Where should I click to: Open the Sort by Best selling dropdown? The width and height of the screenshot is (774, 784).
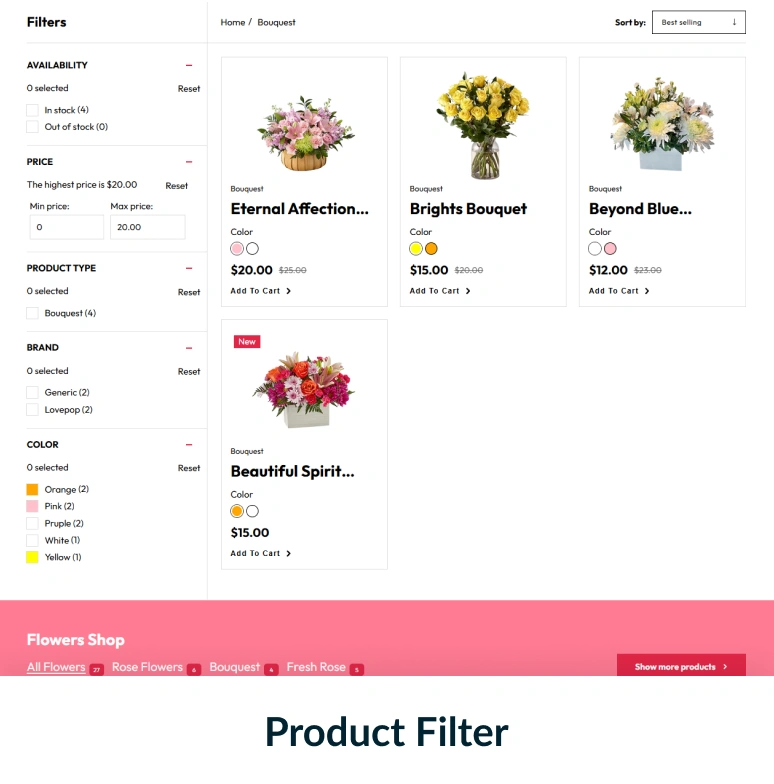tap(698, 22)
